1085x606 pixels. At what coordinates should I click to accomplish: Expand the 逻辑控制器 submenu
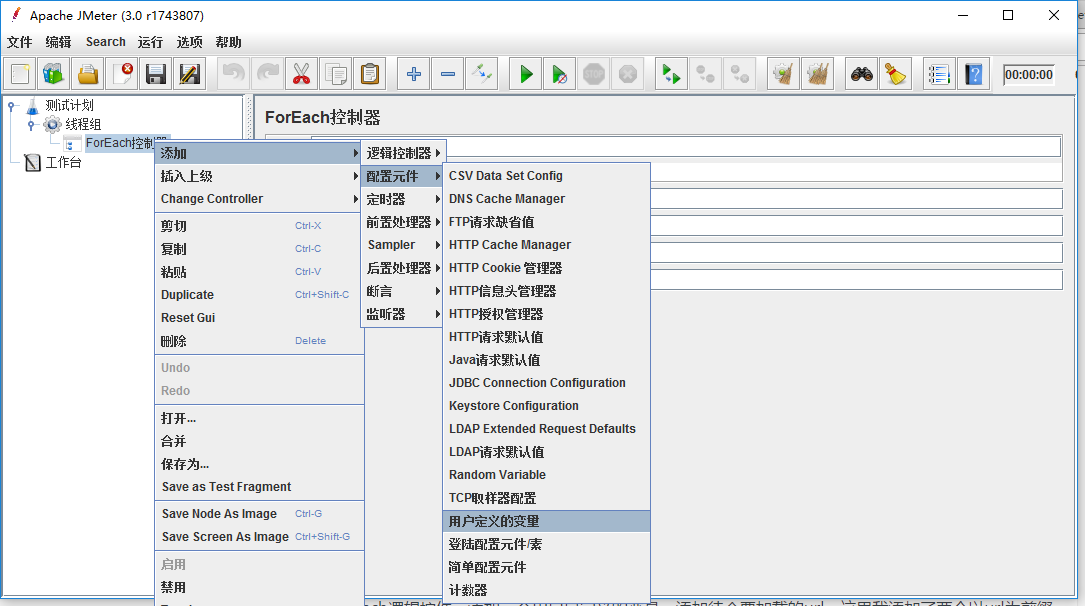click(x=403, y=153)
